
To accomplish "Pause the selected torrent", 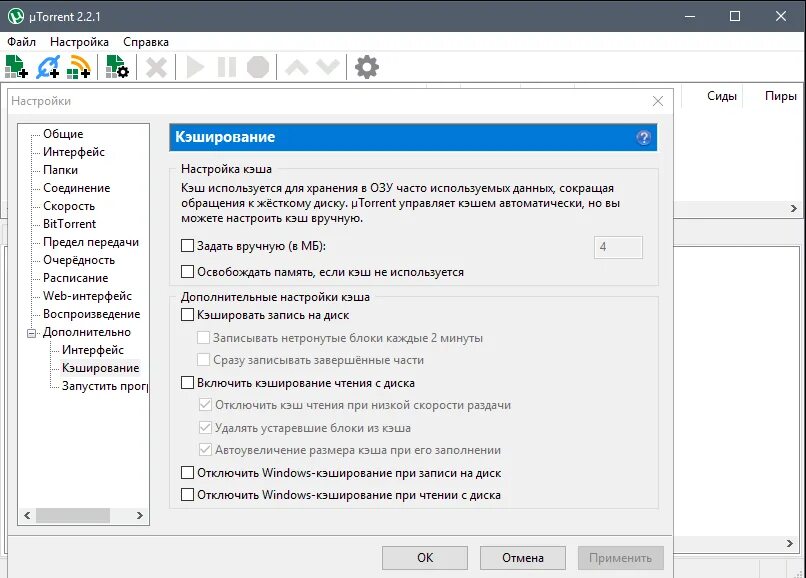I will [227, 66].
